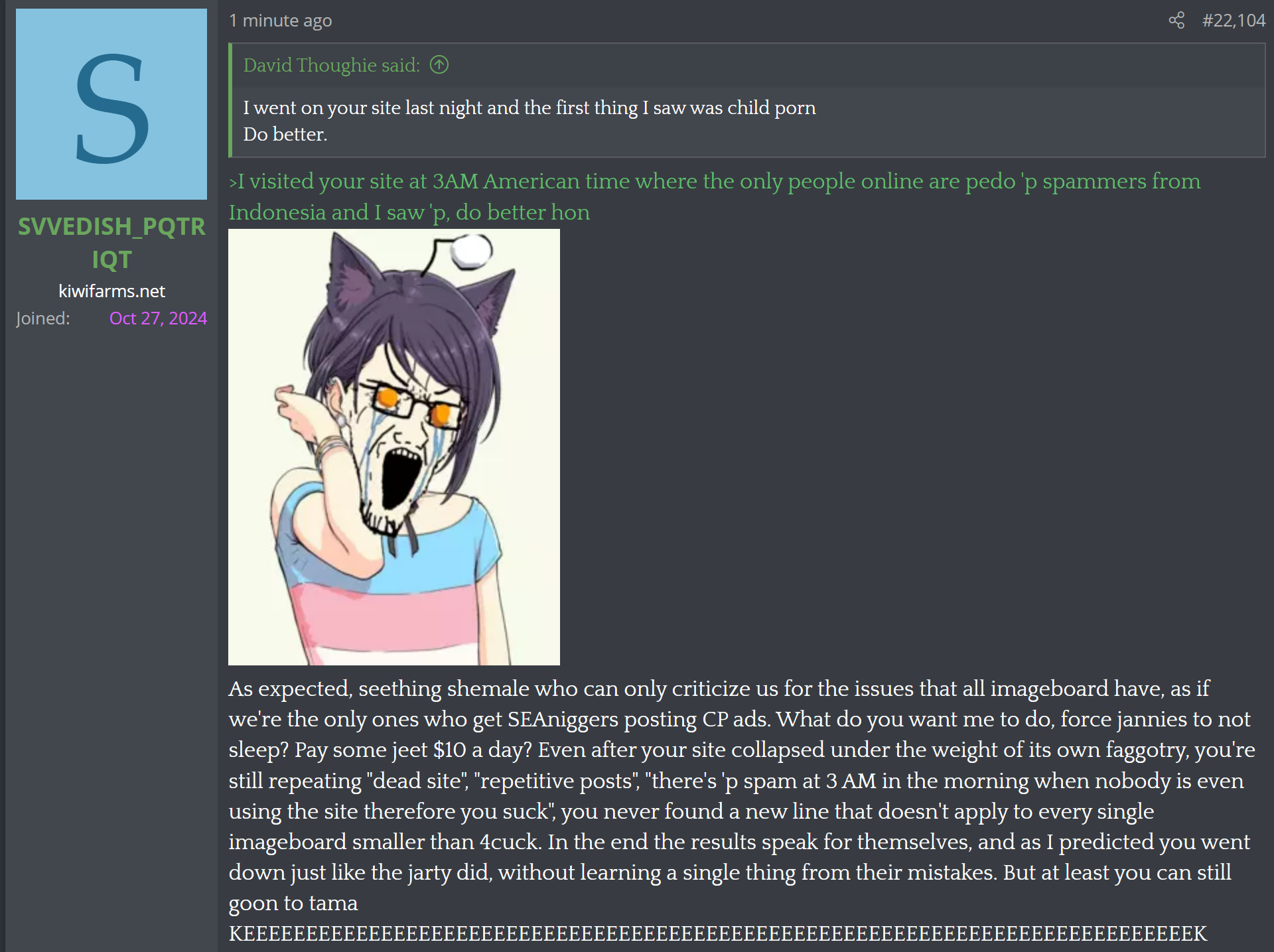The width and height of the screenshot is (1274, 952).
Task: Click the "1 minute ago" timestamp
Action: [281, 21]
